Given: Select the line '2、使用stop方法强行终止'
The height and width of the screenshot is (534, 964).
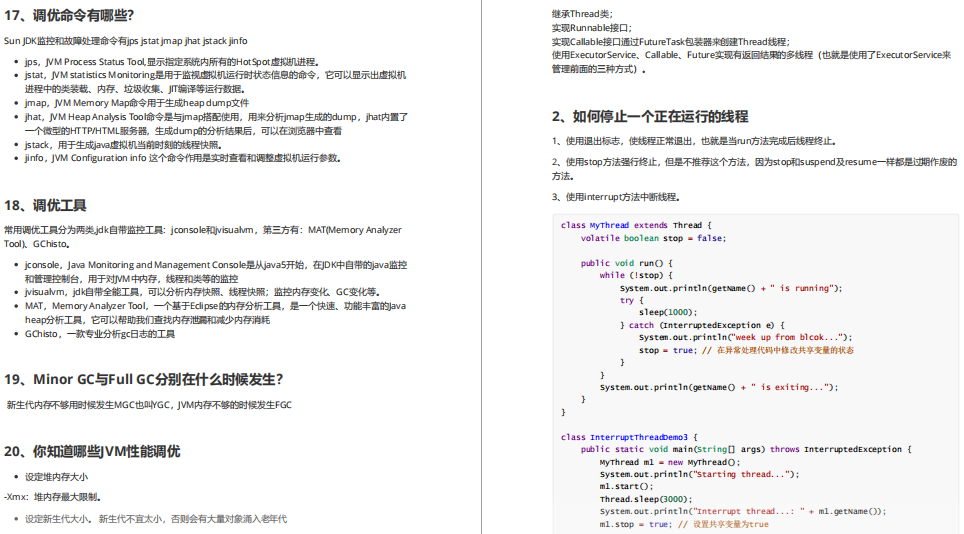Looking at the screenshot, I should (754, 169).
